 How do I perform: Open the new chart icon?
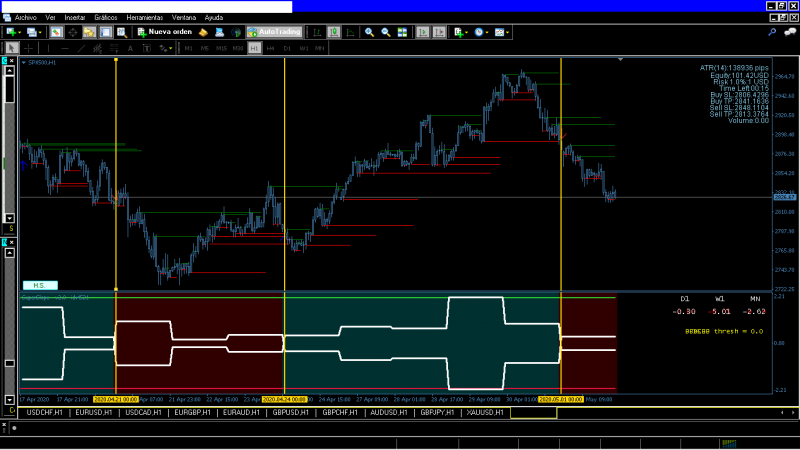[10, 32]
